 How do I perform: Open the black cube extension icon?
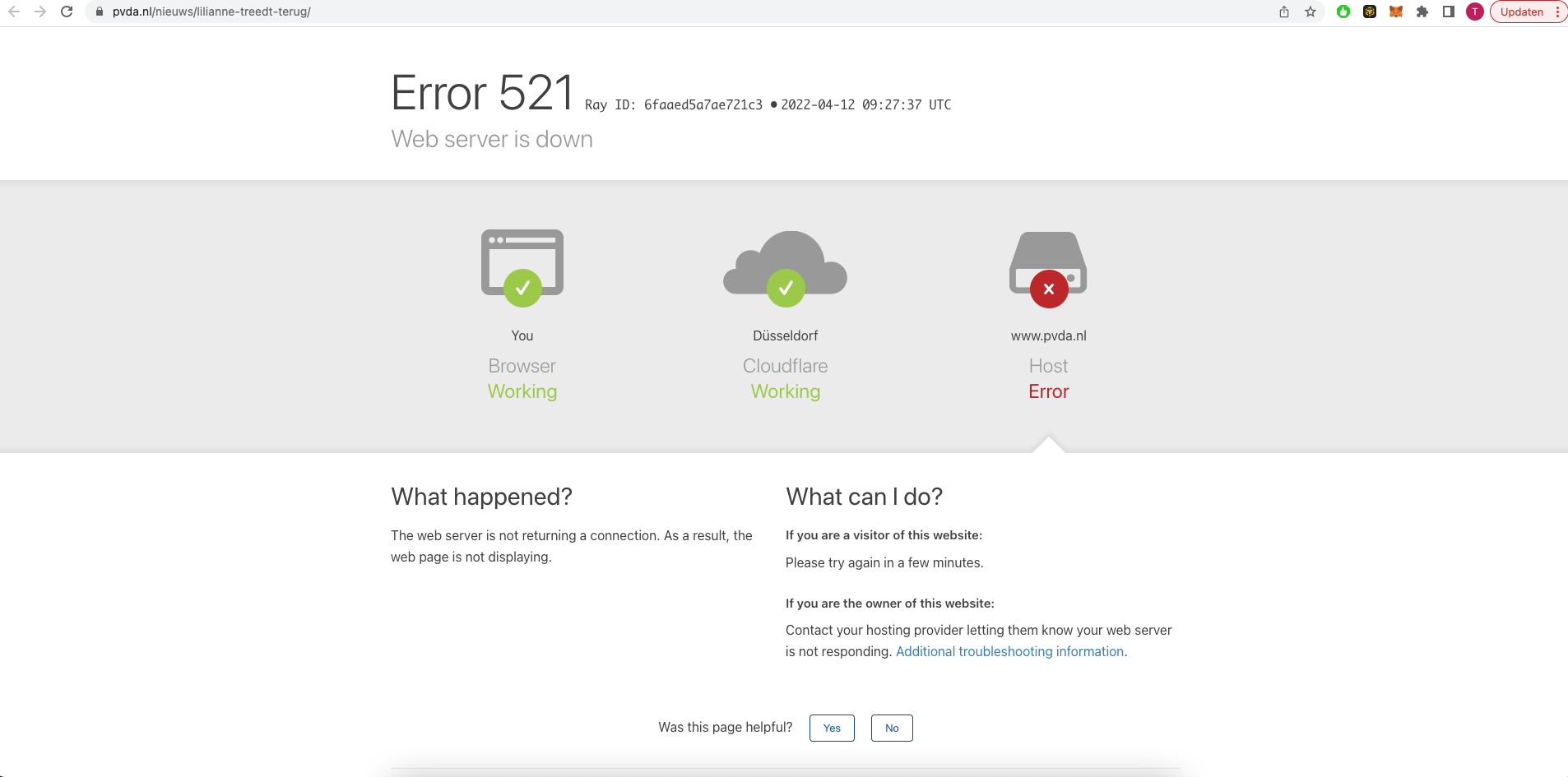[1370, 12]
